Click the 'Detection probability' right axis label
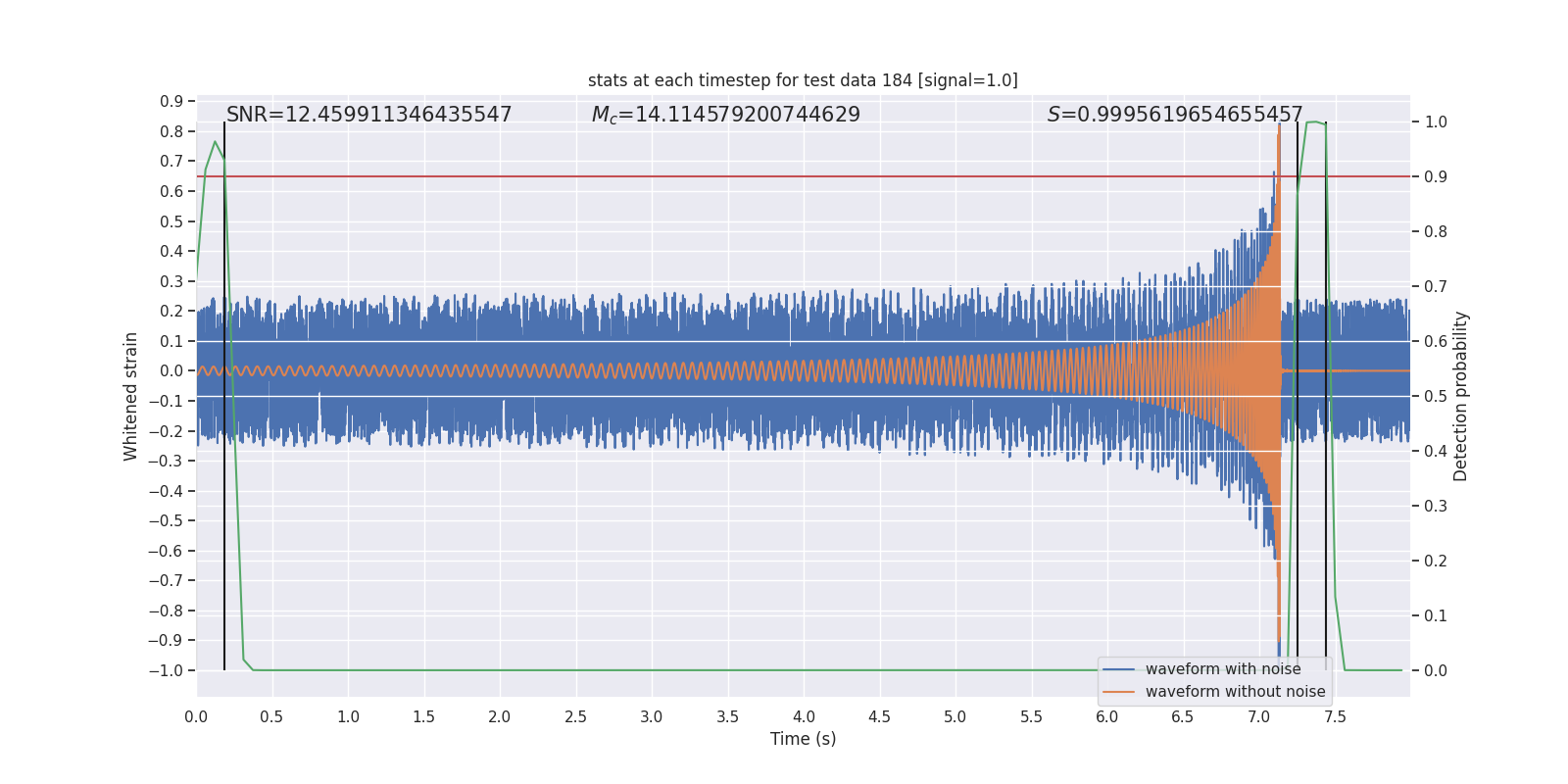 [x=1460, y=396]
